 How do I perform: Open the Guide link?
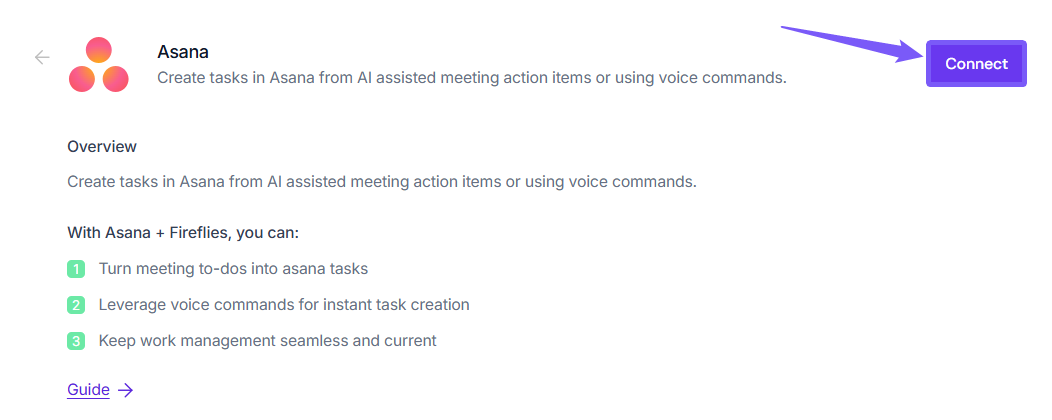88,390
